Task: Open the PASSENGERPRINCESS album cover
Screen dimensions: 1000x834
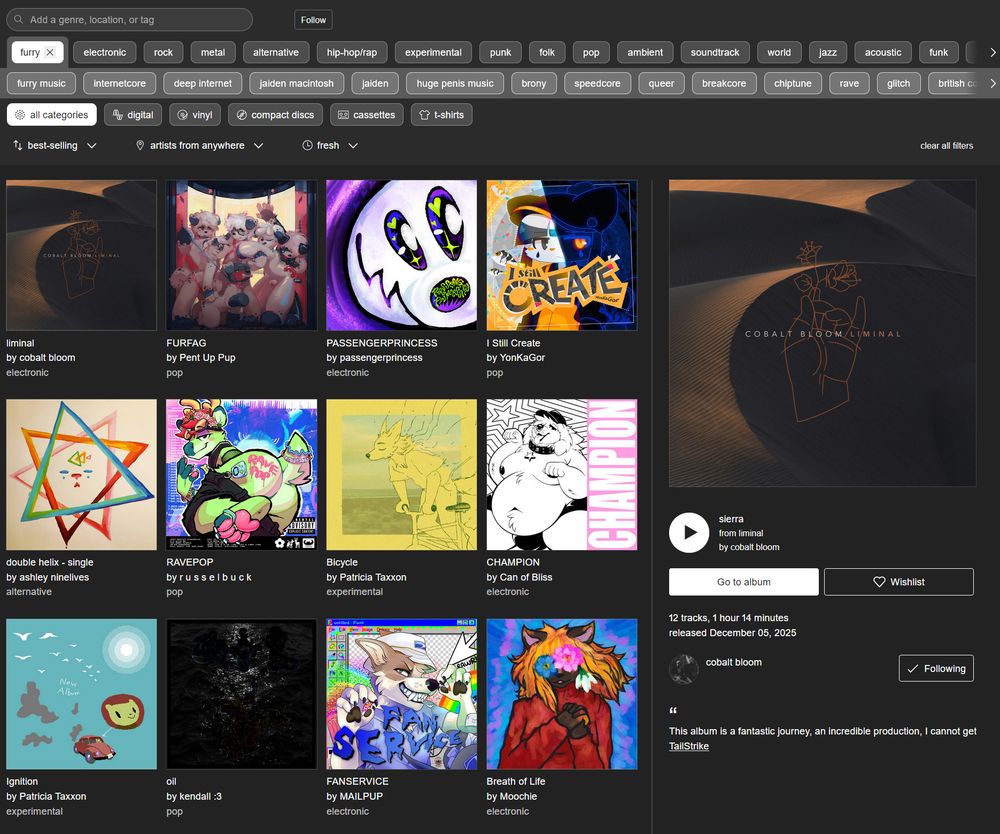Action: coord(401,255)
